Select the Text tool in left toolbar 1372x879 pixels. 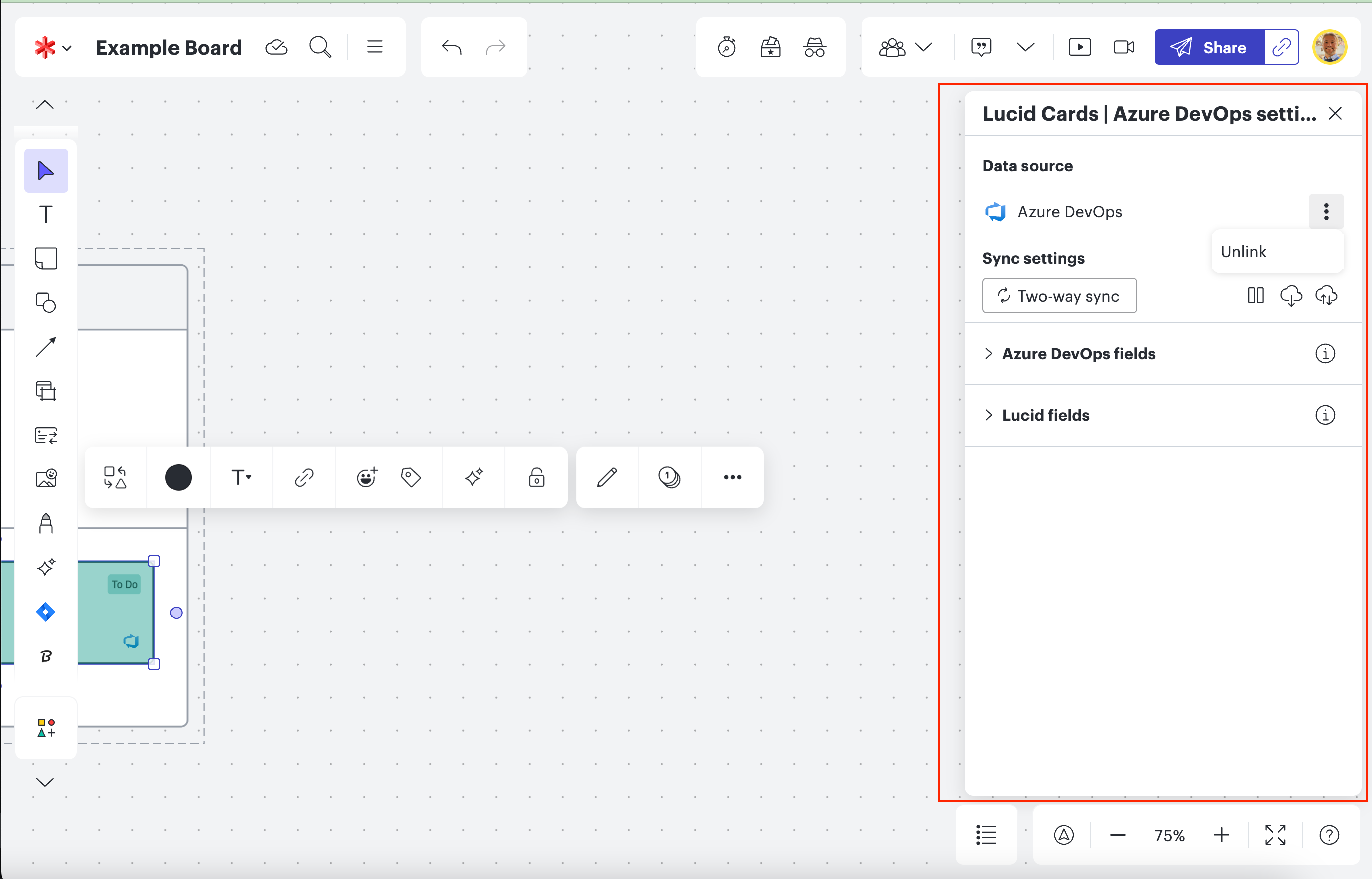pyautogui.click(x=46, y=215)
